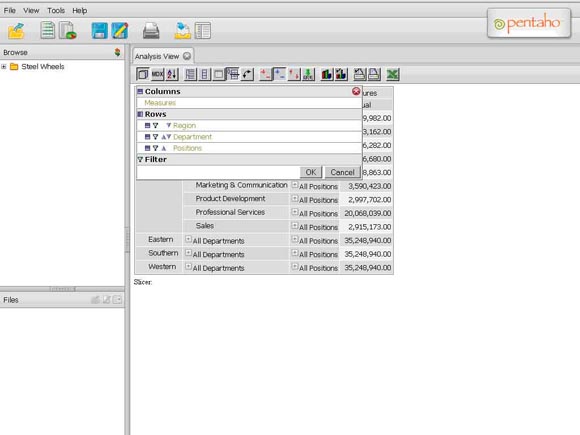Move Positions up with its arrow
Screen dimensions: 580x435
(164, 148)
